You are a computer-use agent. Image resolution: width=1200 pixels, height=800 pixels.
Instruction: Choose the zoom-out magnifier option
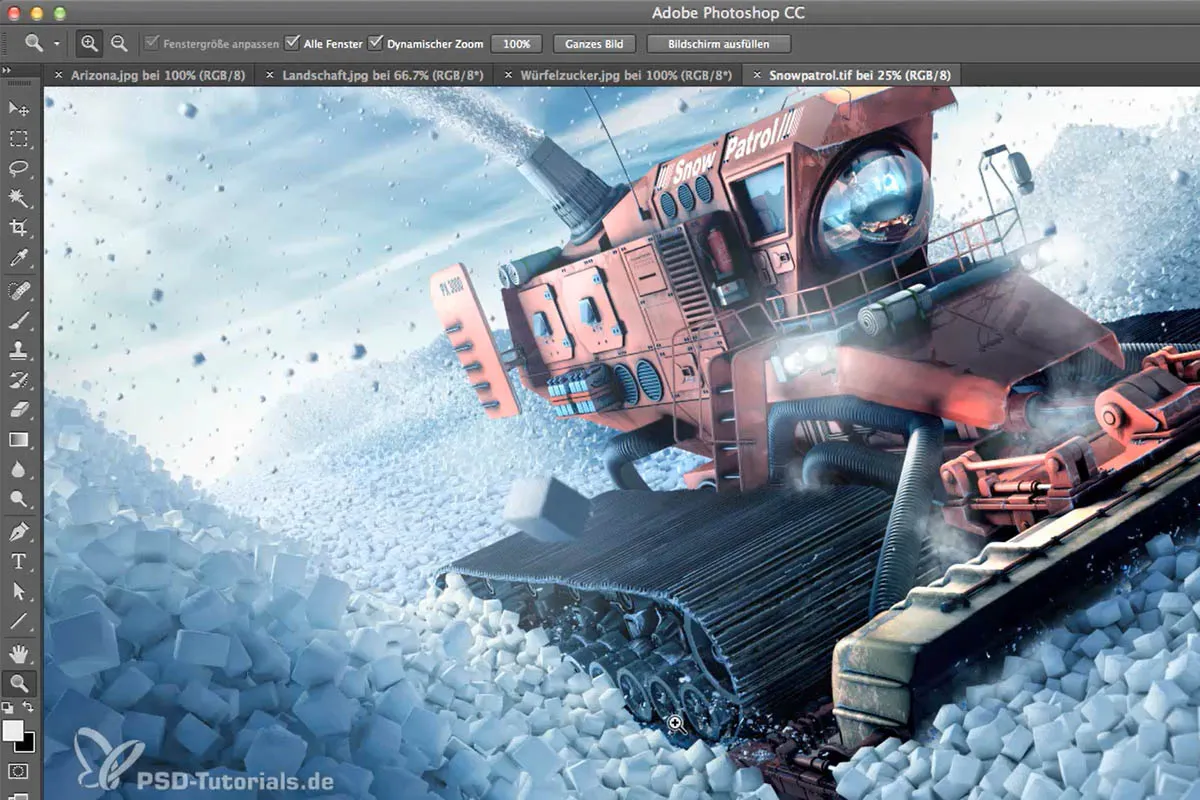click(119, 43)
